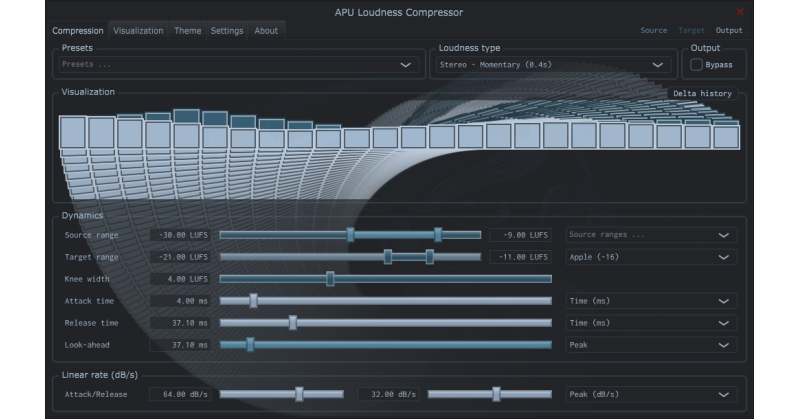The height and width of the screenshot is (419, 800).
Task: Click the Source range upper slider handle
Action: (438, 235)
